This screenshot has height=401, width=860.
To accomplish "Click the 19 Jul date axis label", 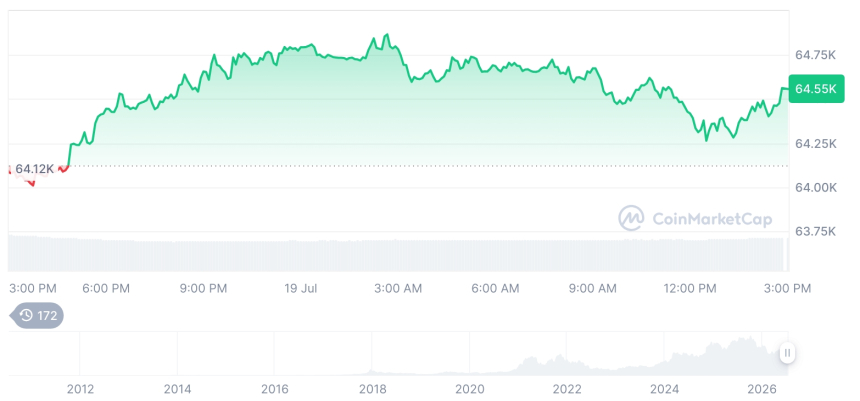I will (301, 288).
